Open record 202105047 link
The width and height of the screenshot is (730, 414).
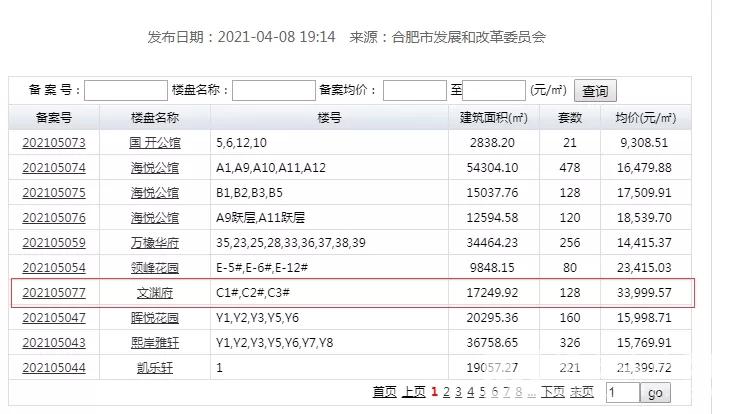coord(54,318)
